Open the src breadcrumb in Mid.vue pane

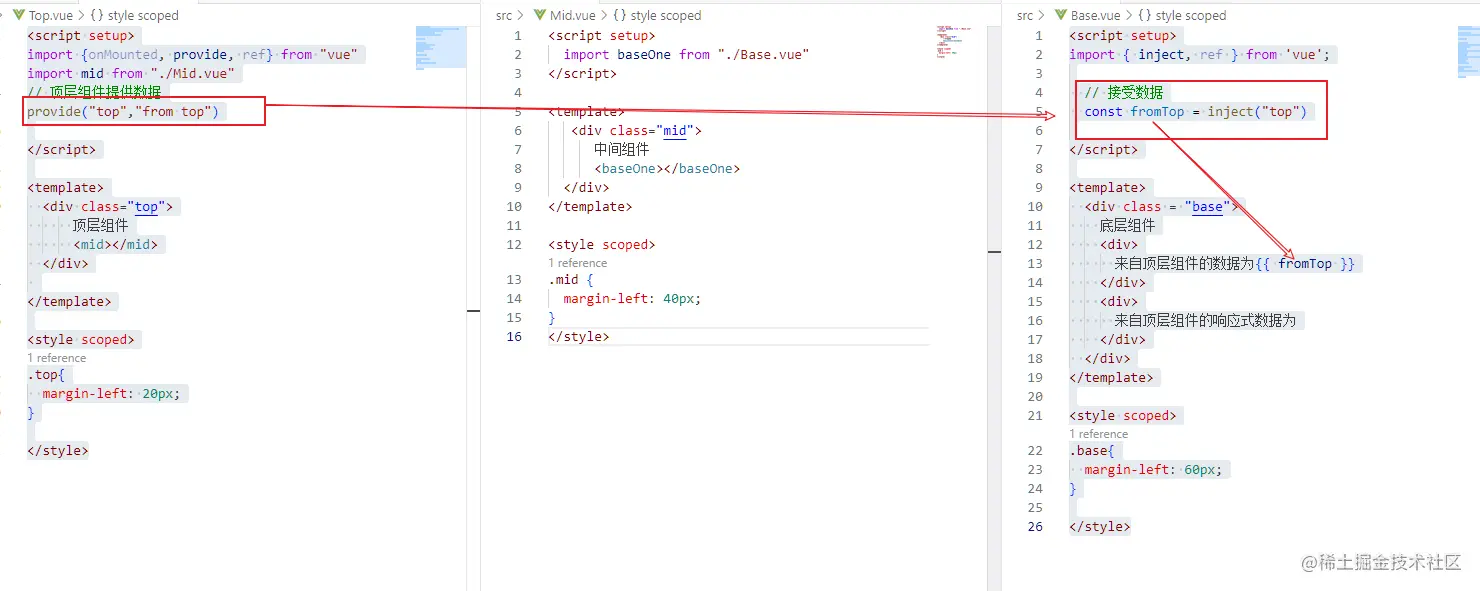point(504,15)
